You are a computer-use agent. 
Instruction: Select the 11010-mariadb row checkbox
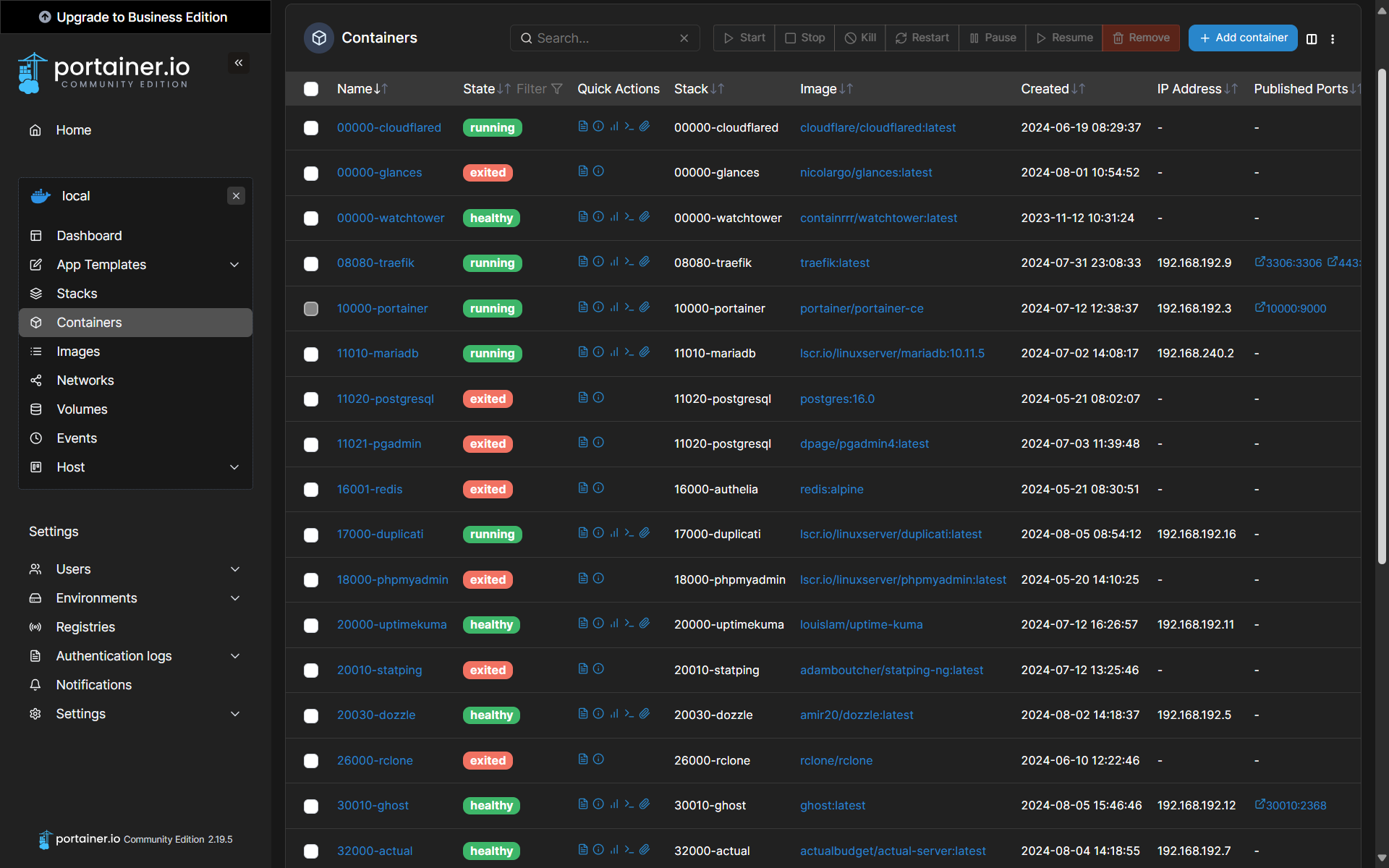[x=311, y=354]
